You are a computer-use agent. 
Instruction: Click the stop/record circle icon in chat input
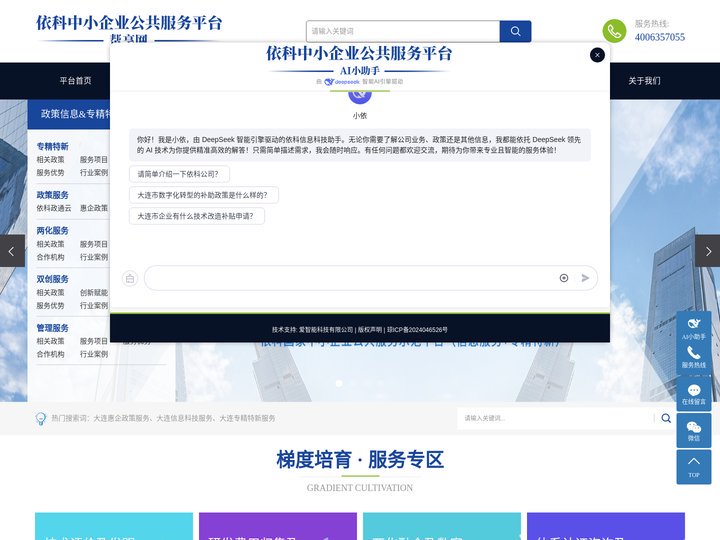pos(564,278)
